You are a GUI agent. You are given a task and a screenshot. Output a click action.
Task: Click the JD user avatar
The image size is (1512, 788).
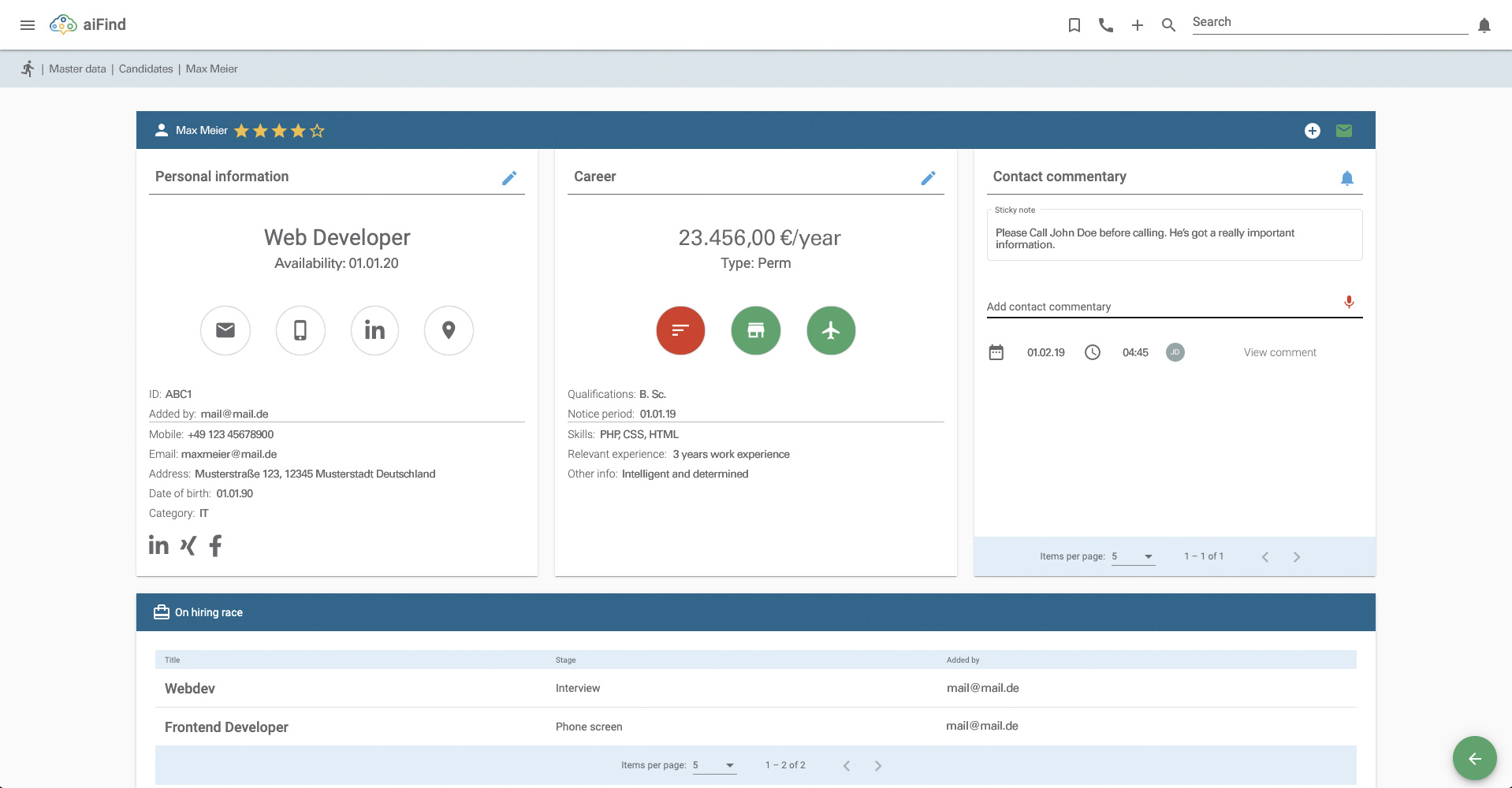(x=1175, y=352)
